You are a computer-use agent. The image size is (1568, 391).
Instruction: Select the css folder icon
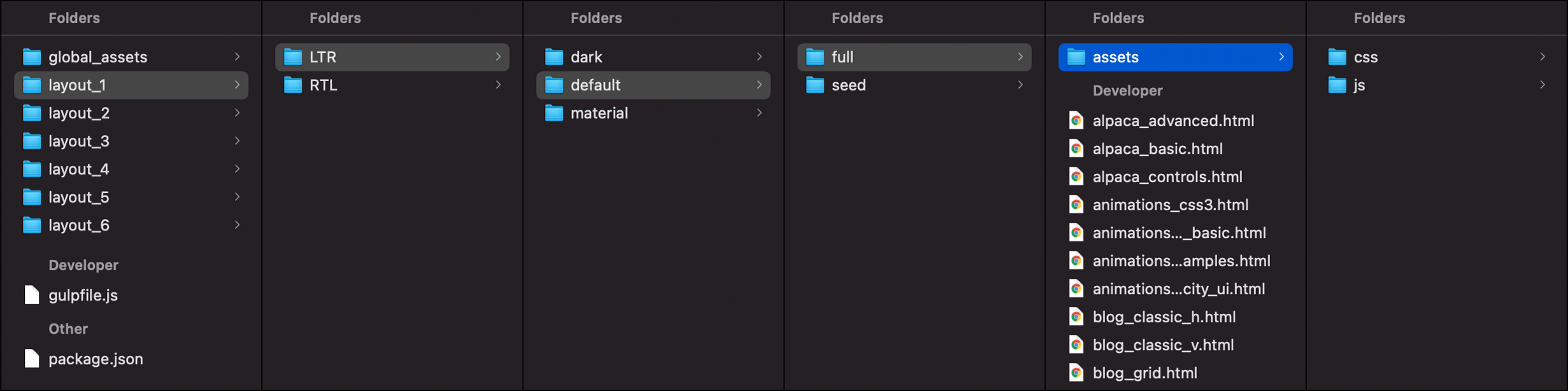[x=1337, y=57]
